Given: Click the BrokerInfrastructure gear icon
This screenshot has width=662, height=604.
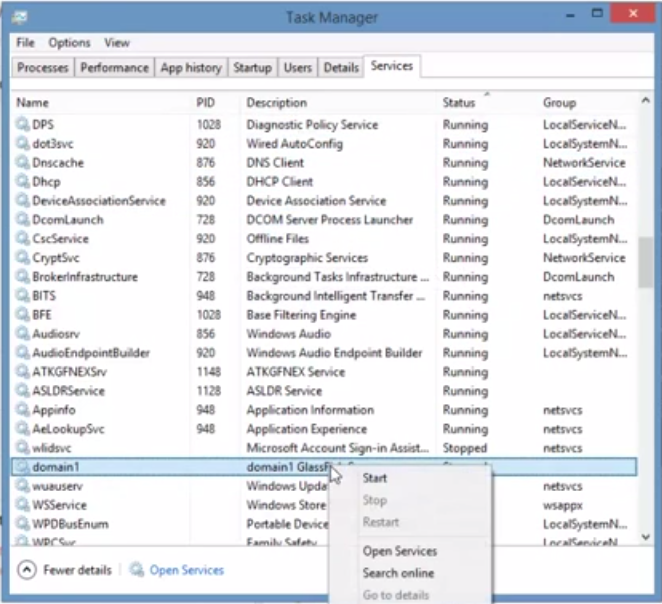Looking at the screenshot, I should (x=22, y=276).
